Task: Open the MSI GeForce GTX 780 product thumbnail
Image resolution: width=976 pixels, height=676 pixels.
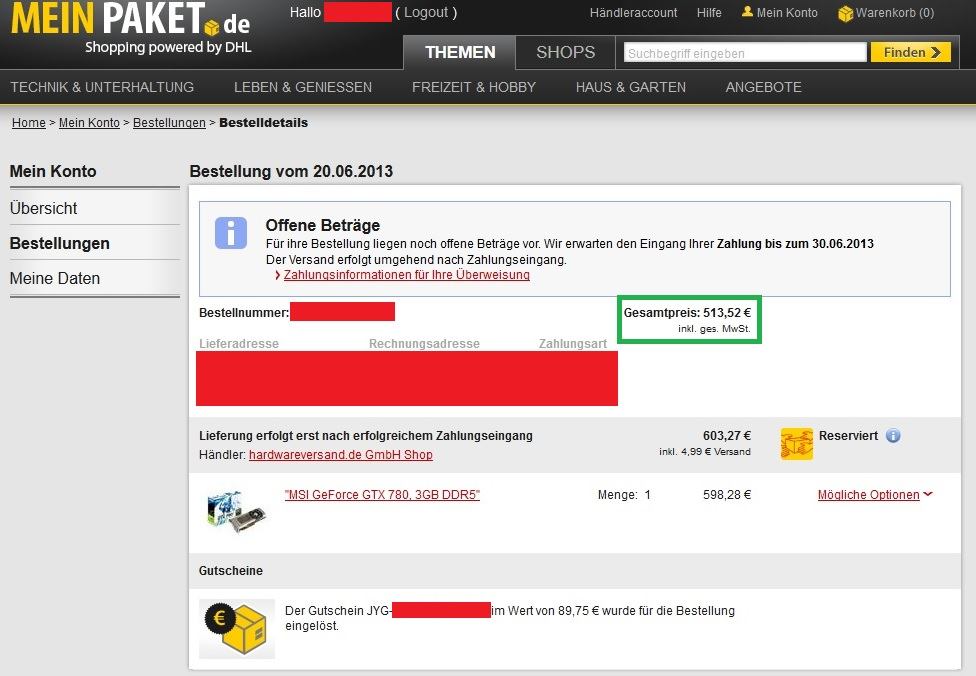Action: (x=236, y=512)
